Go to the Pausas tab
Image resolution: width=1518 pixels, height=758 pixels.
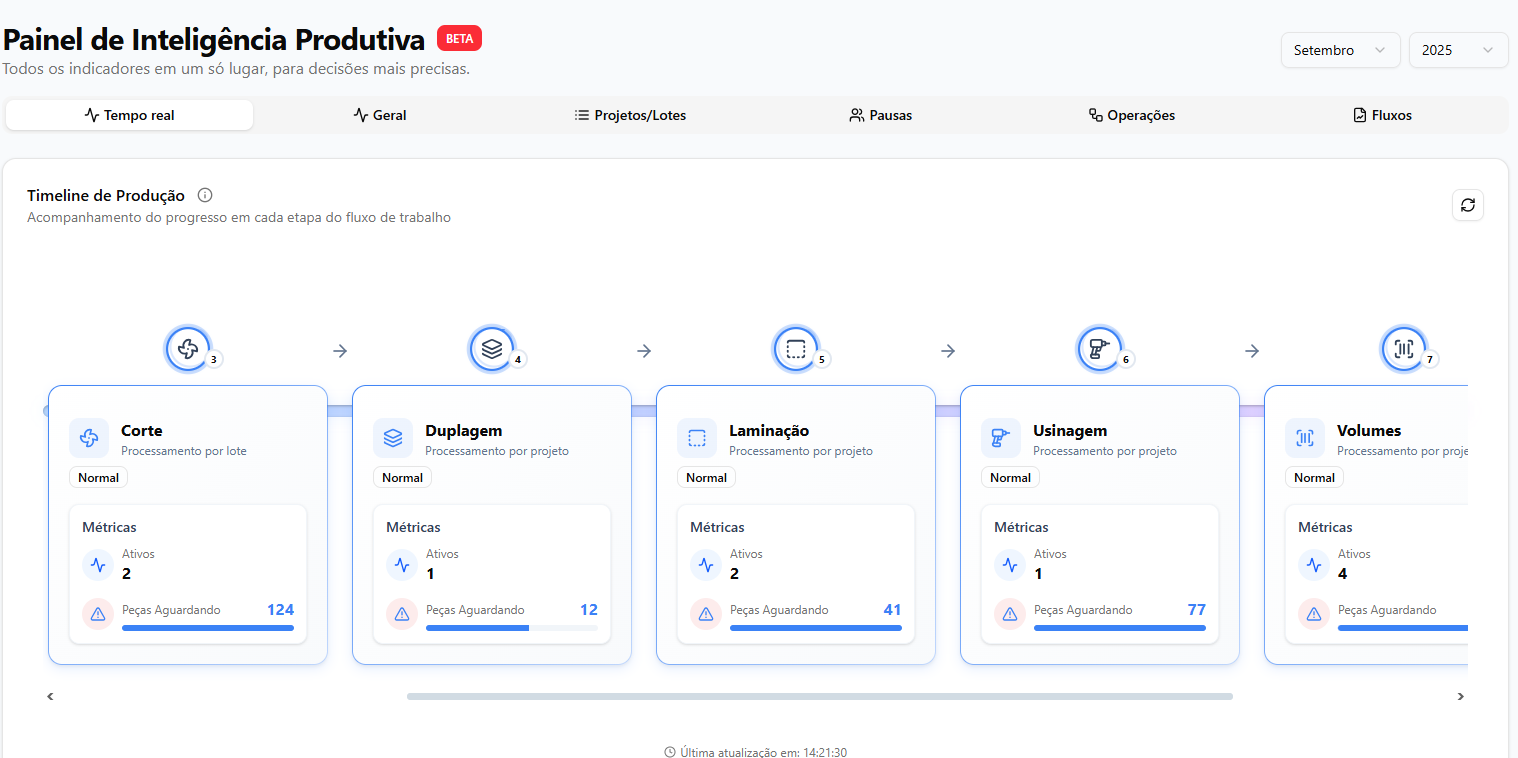(880, 115)
